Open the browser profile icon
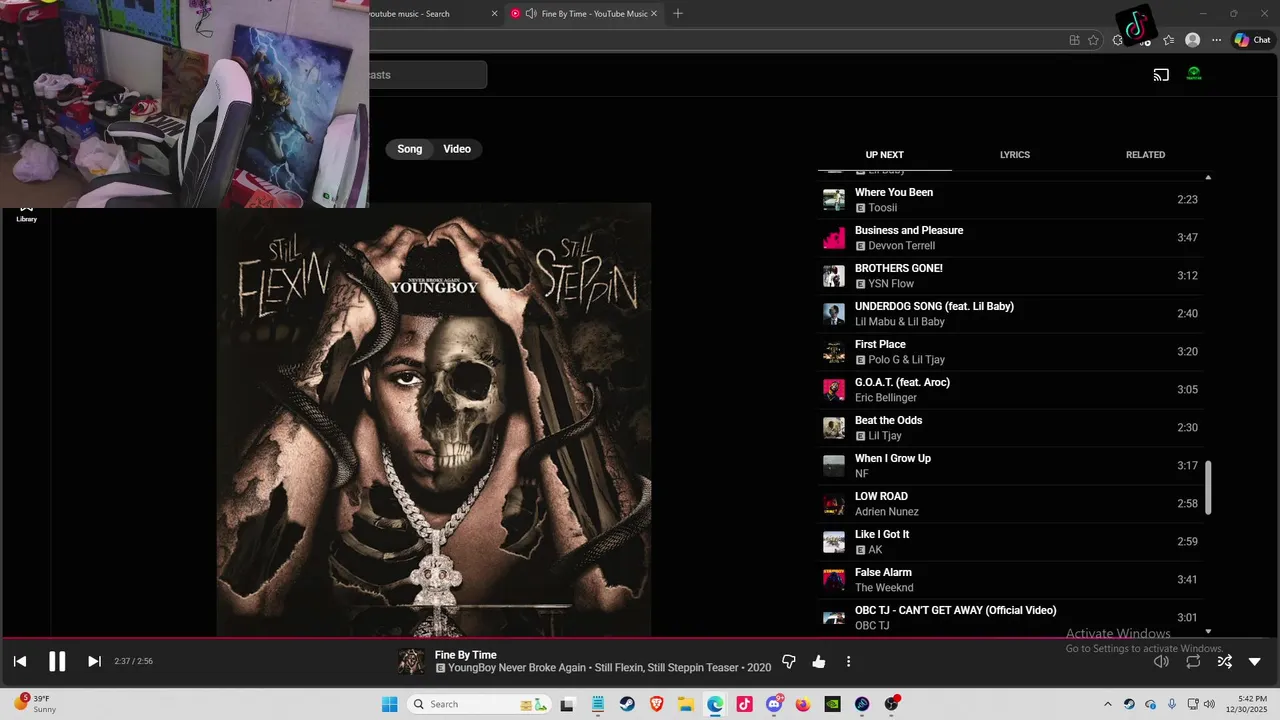1280x720 pixels. [1192, 40]
